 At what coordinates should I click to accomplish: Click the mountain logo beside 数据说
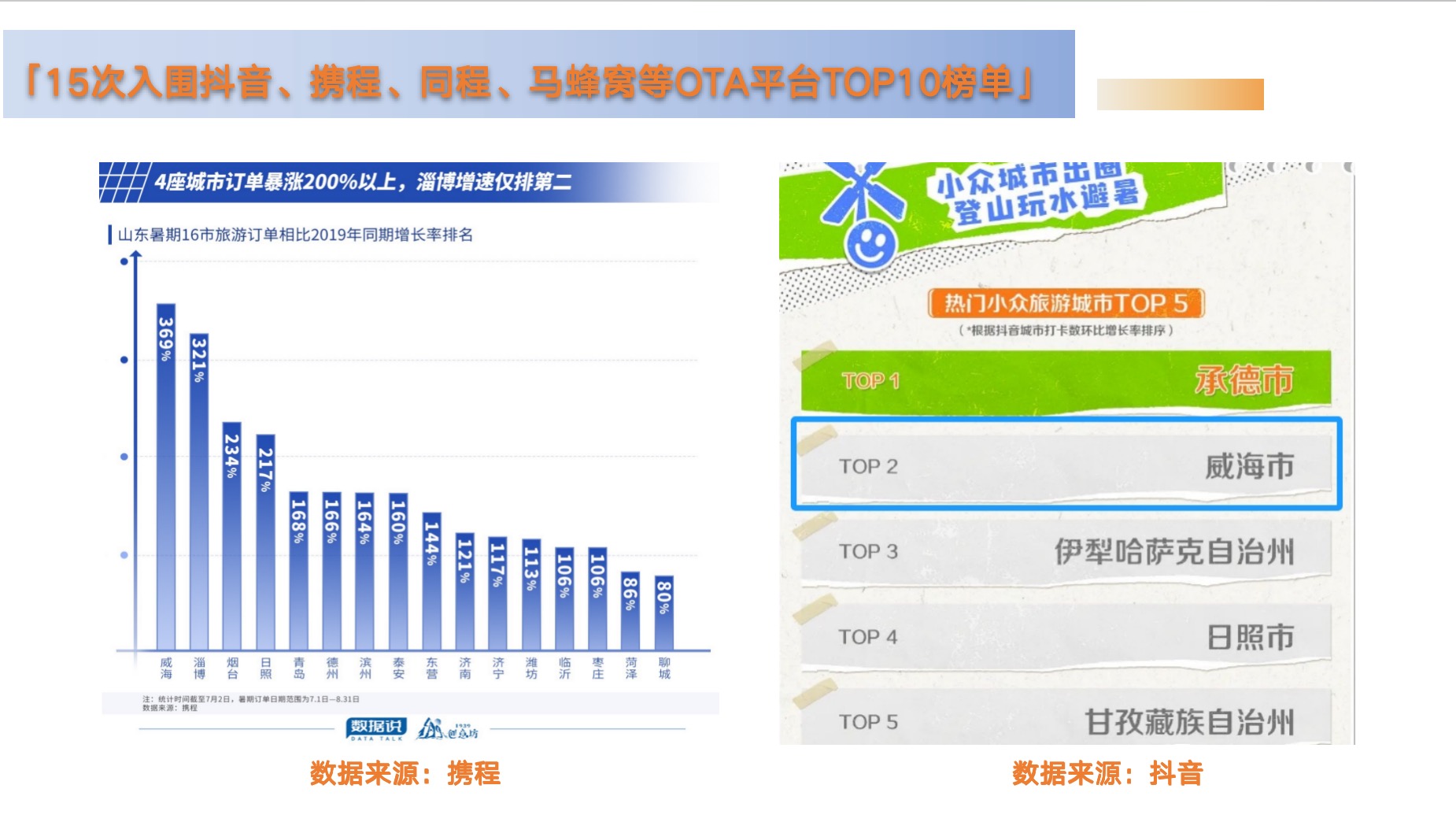coord(446,729)
